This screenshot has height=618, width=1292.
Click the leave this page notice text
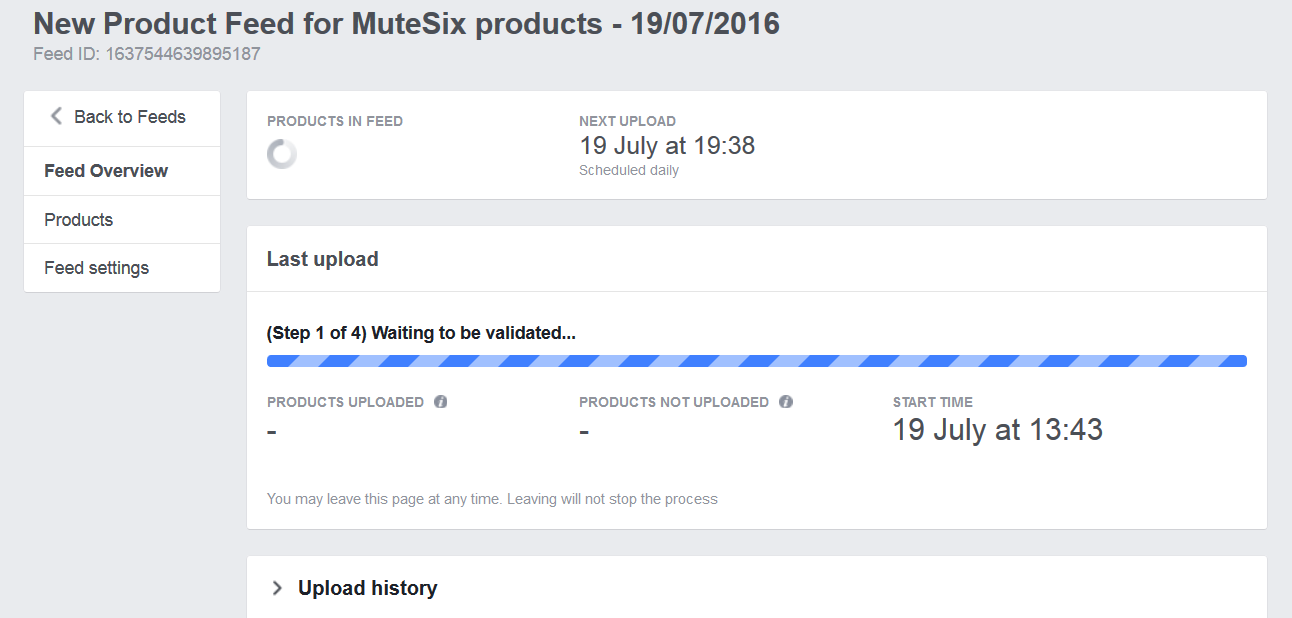pyautogui.click(x=492, y=498)
